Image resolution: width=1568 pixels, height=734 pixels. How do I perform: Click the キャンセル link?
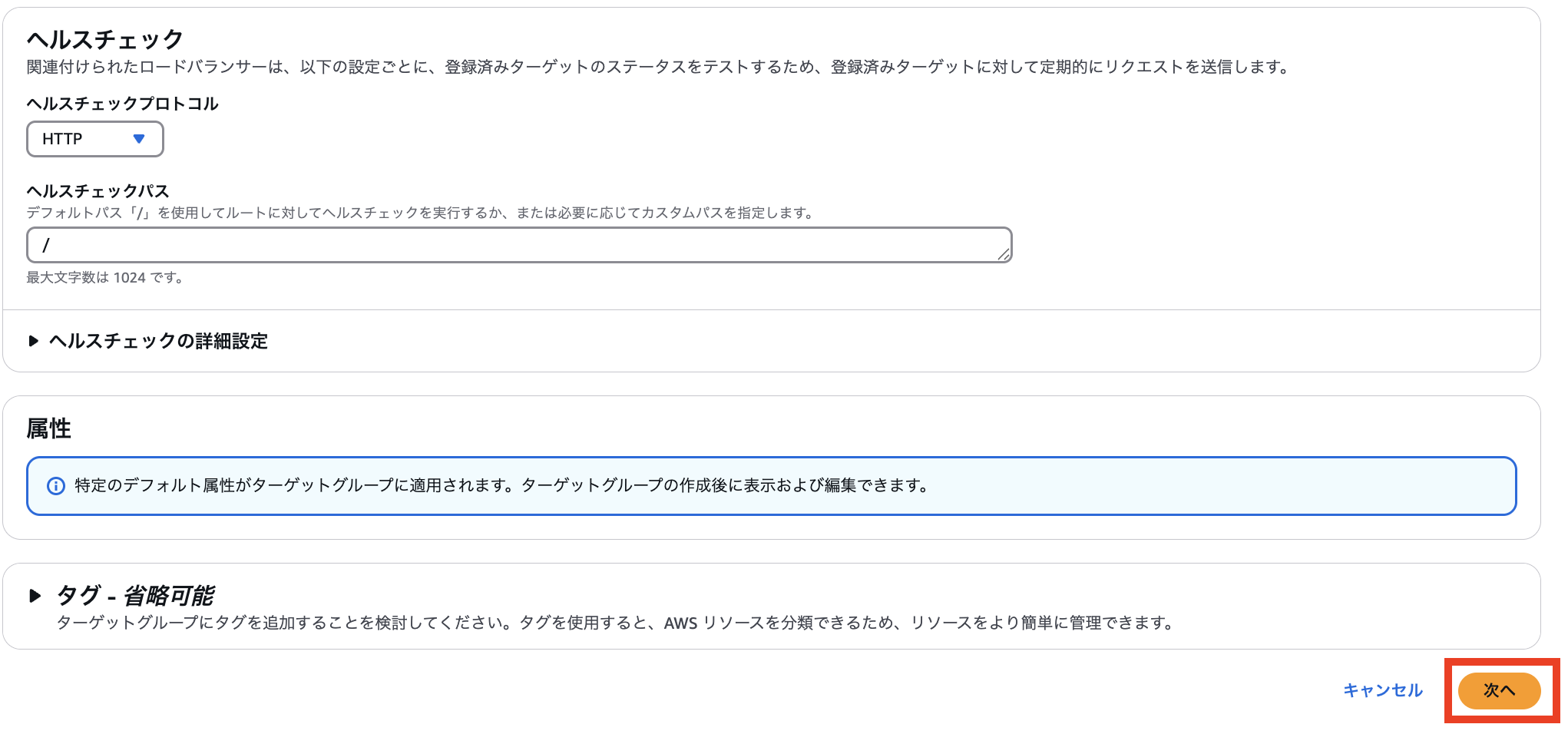pyautogui.click(x=1381, y=690)
